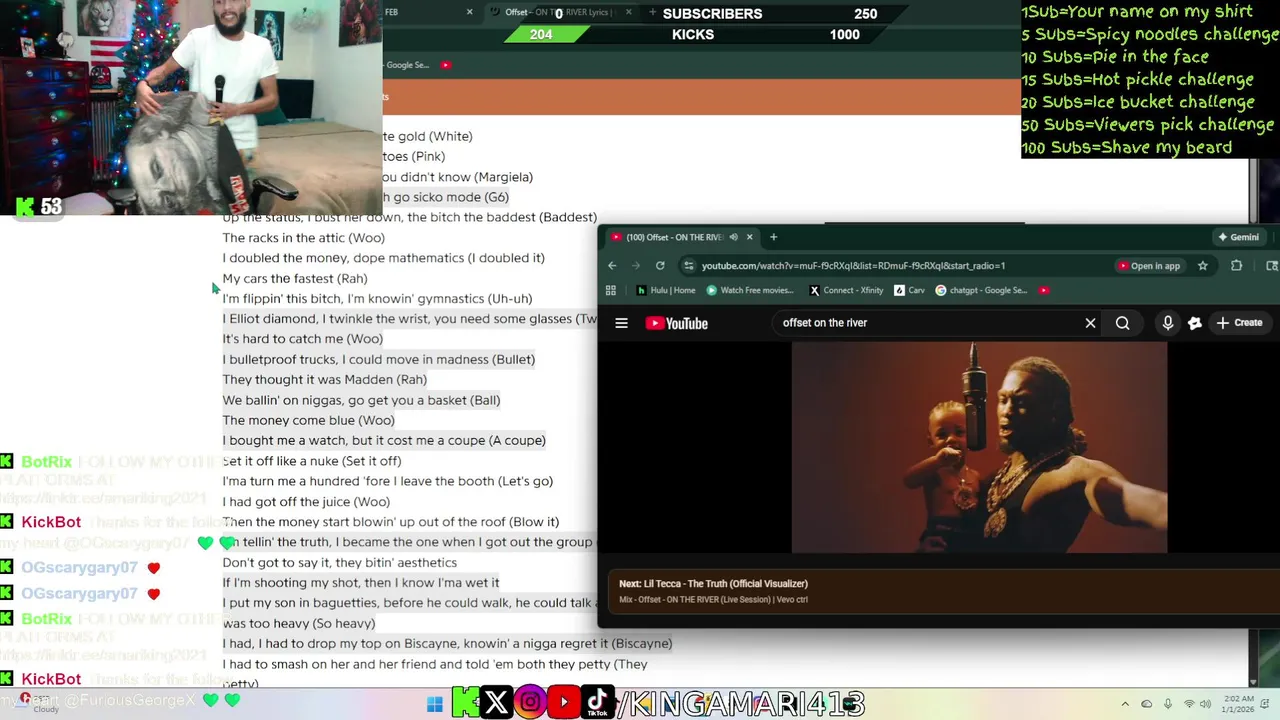The image size is (1280, 720).
Task: Click lyric 'My cars the fastest (Rah)'
Action: [x=295, y=279]
